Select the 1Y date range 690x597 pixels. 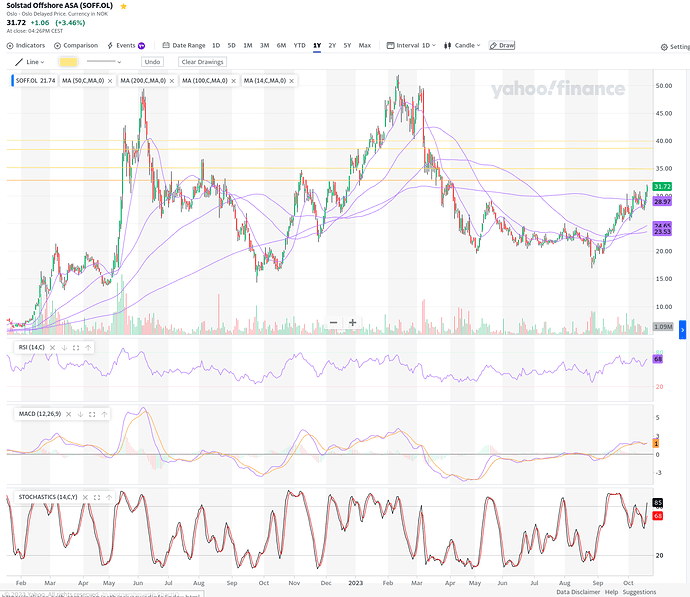click(x=317, y=45)
